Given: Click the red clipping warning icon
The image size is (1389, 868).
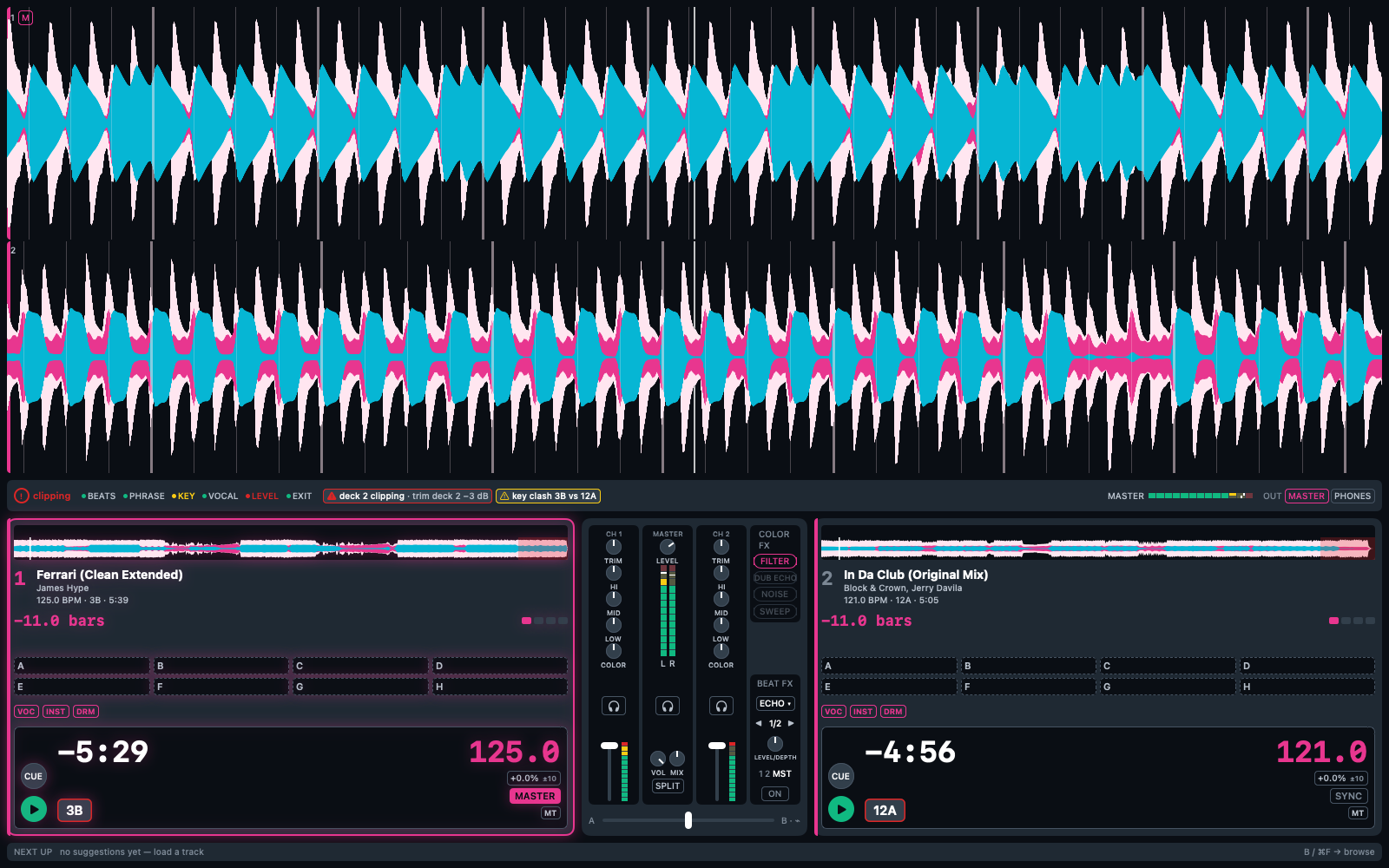Looking at the screenshot, I should click(x=22, y=496).
